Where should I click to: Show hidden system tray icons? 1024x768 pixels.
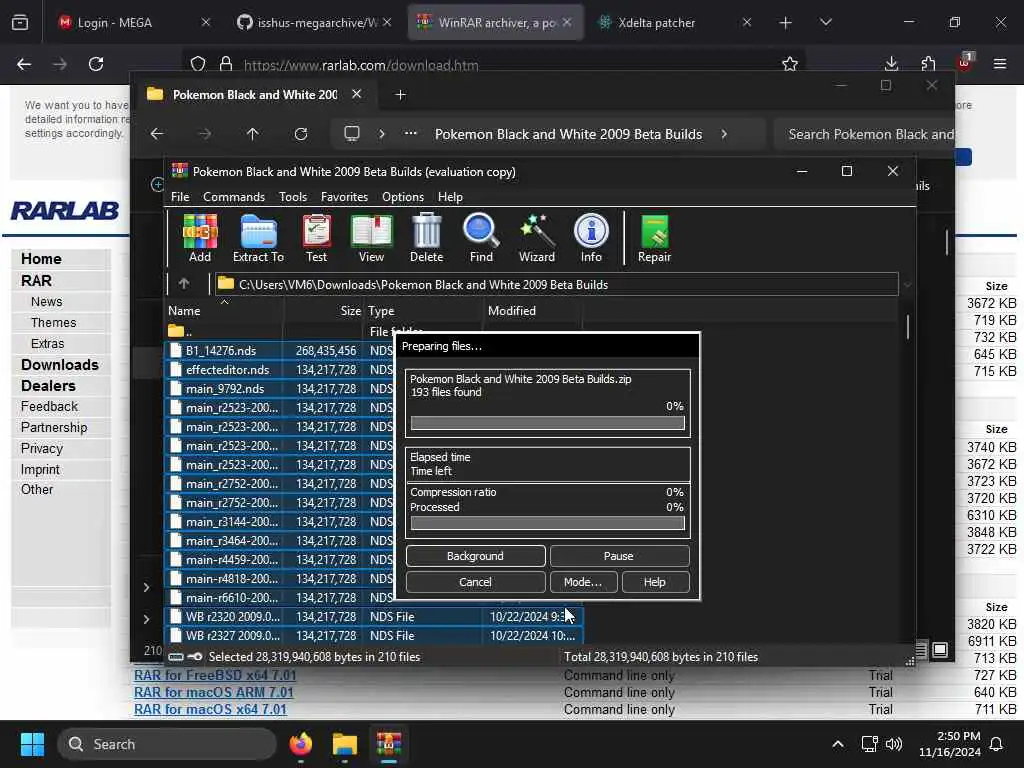coord(837,744)
